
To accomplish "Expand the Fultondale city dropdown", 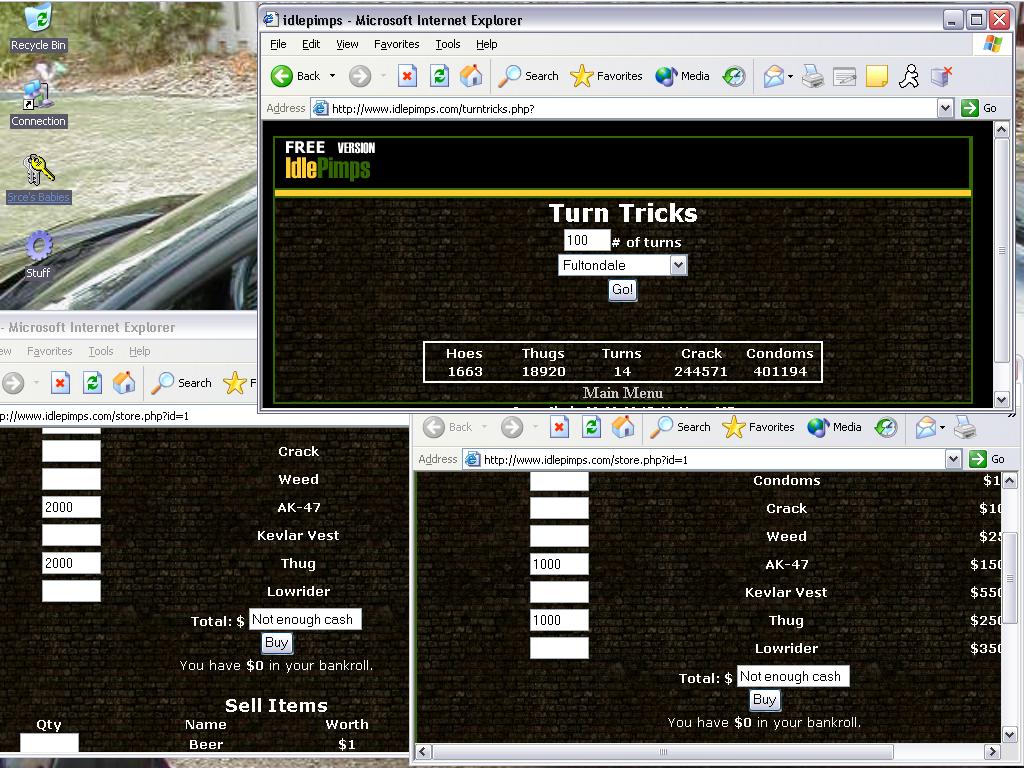I will click(678, 265).
